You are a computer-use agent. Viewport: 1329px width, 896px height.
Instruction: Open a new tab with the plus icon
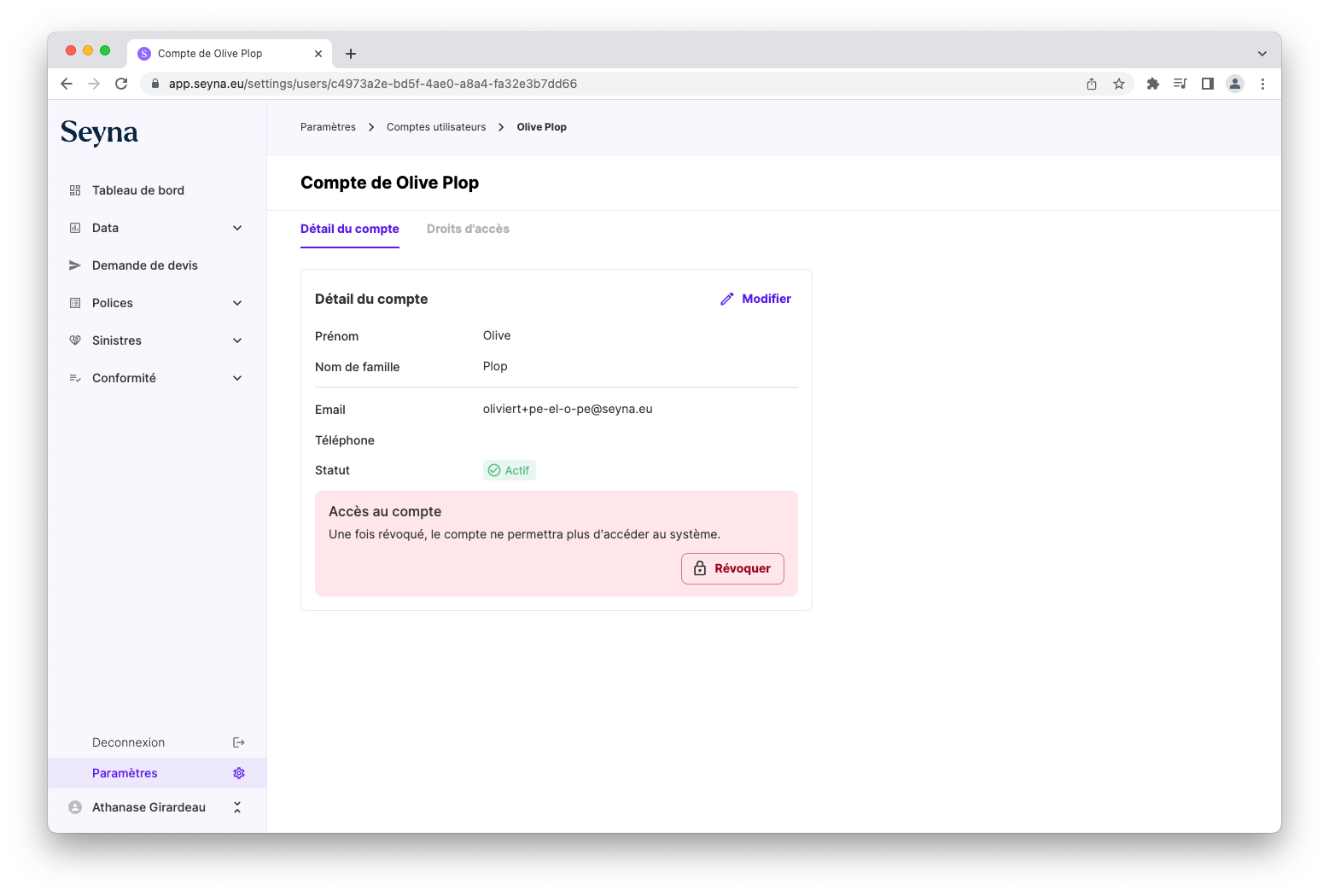click(351, 54)
